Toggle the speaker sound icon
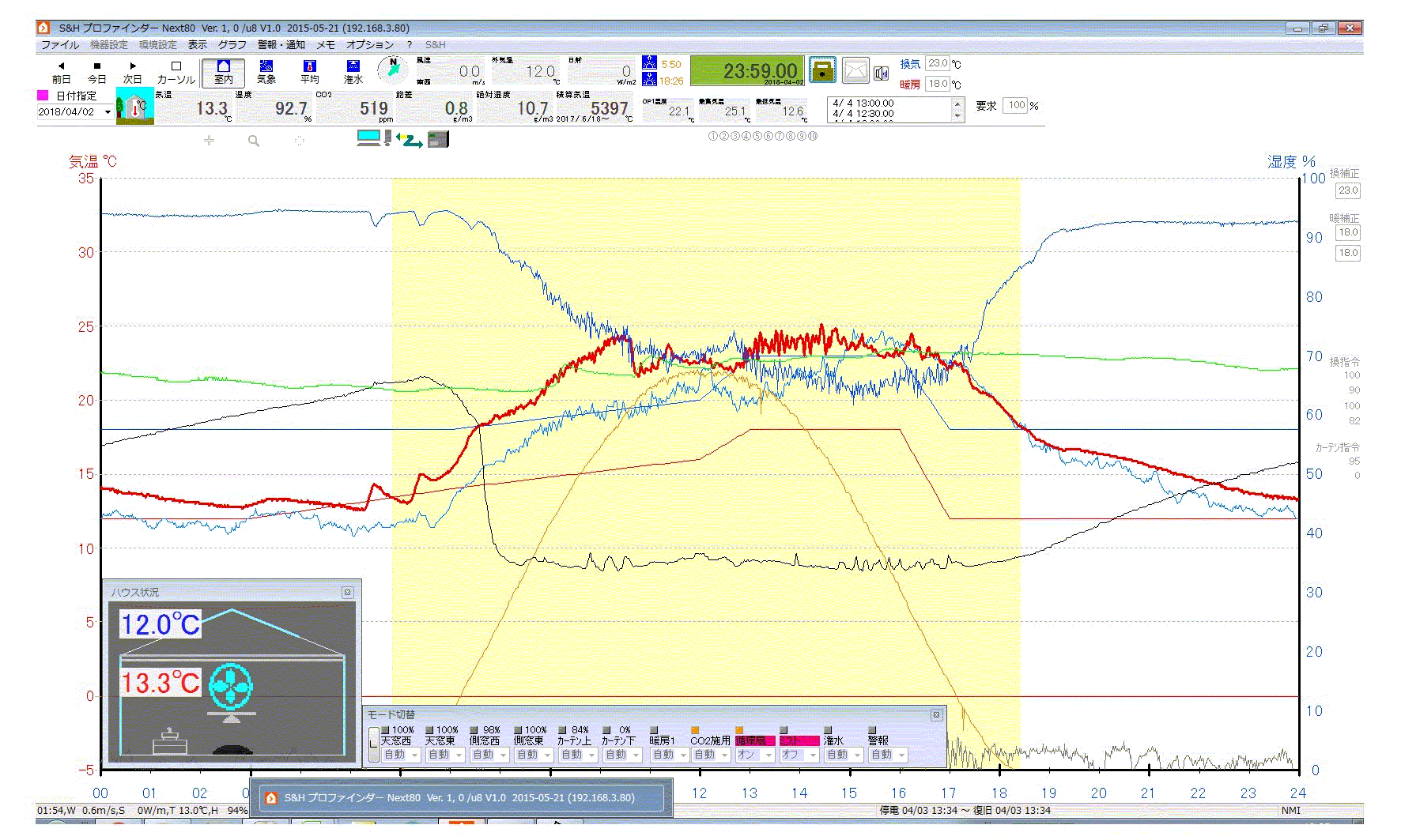Screen dimensions: 1401x840 click(882, 73)
